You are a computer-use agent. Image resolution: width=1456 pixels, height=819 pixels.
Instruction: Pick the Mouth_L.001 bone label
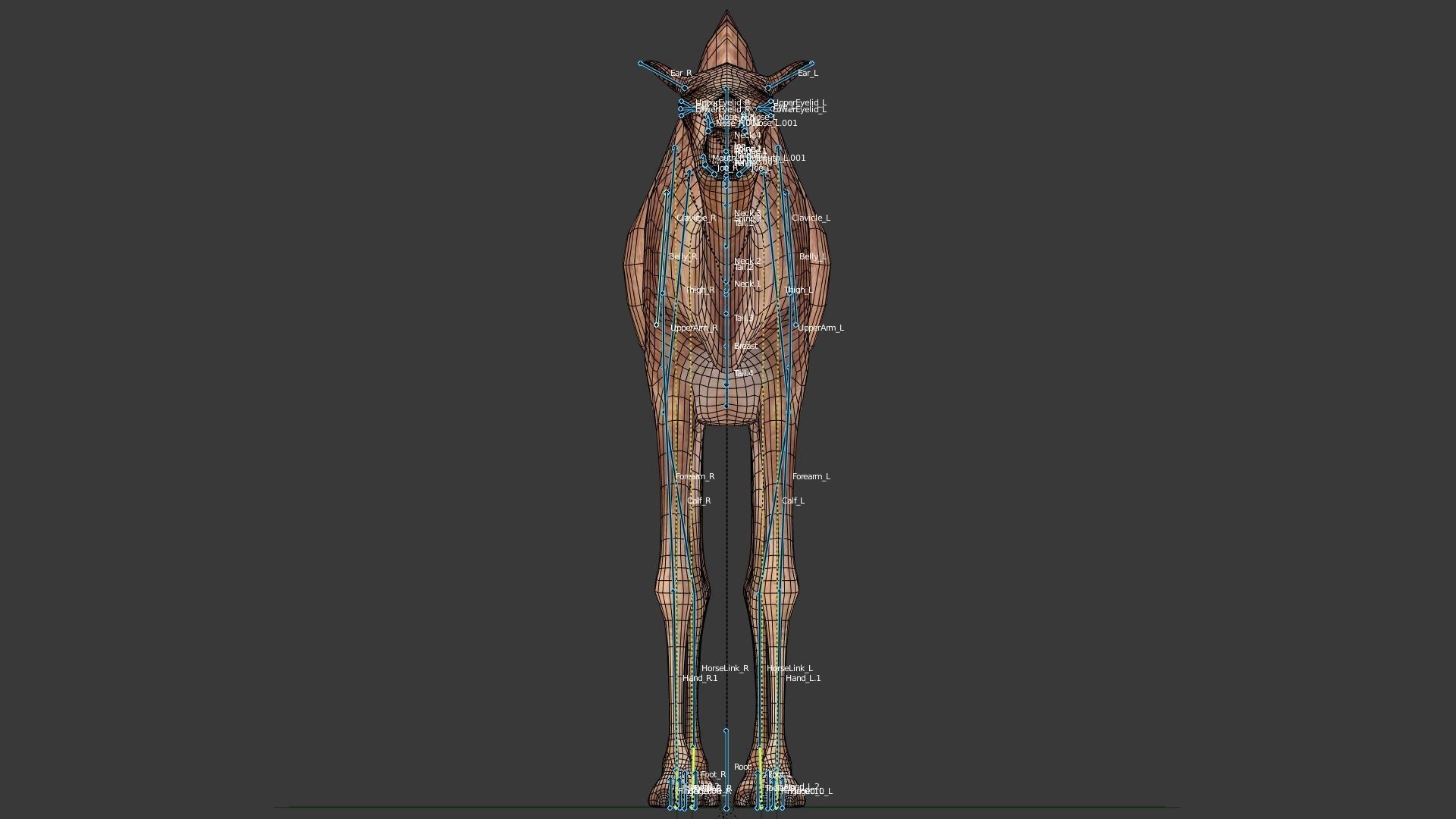pyautogui.click(x=781, y=158)
